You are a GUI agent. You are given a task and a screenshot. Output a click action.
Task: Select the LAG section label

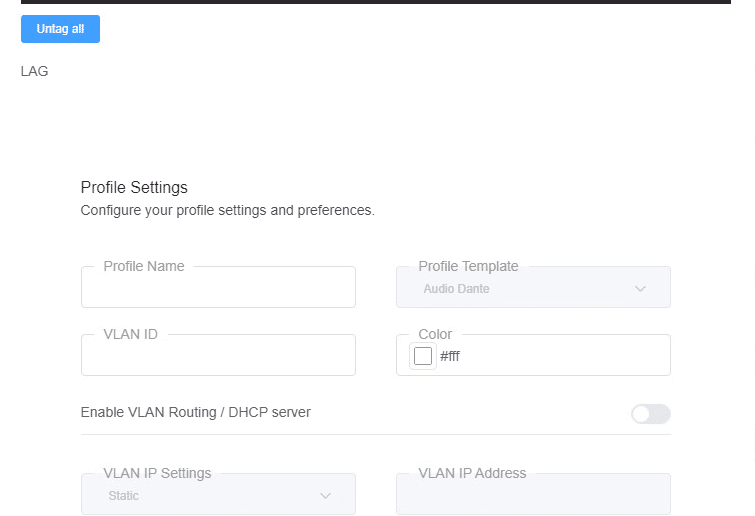tap(34, 71)
